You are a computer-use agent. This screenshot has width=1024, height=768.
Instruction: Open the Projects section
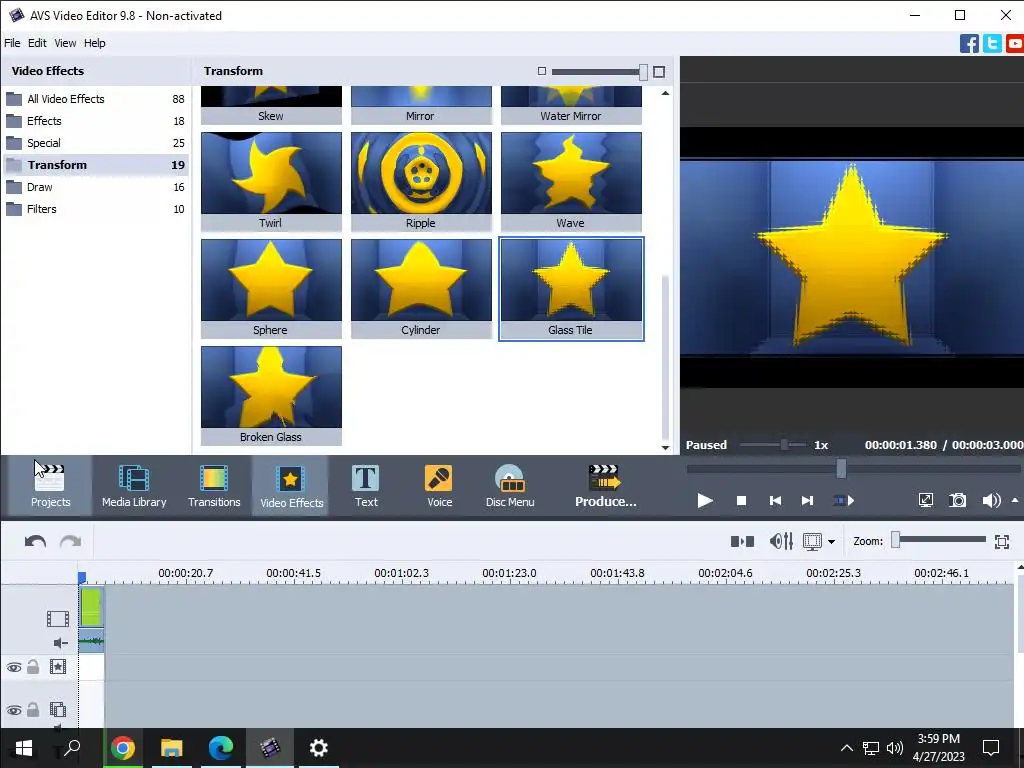(x=50, y=486)
